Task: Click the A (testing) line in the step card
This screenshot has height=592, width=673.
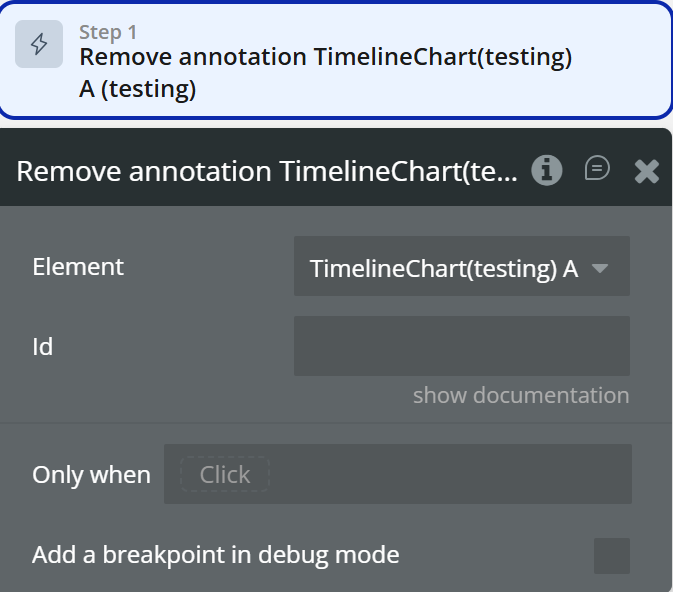Action: pyautogui.click(x=137, y=89)
